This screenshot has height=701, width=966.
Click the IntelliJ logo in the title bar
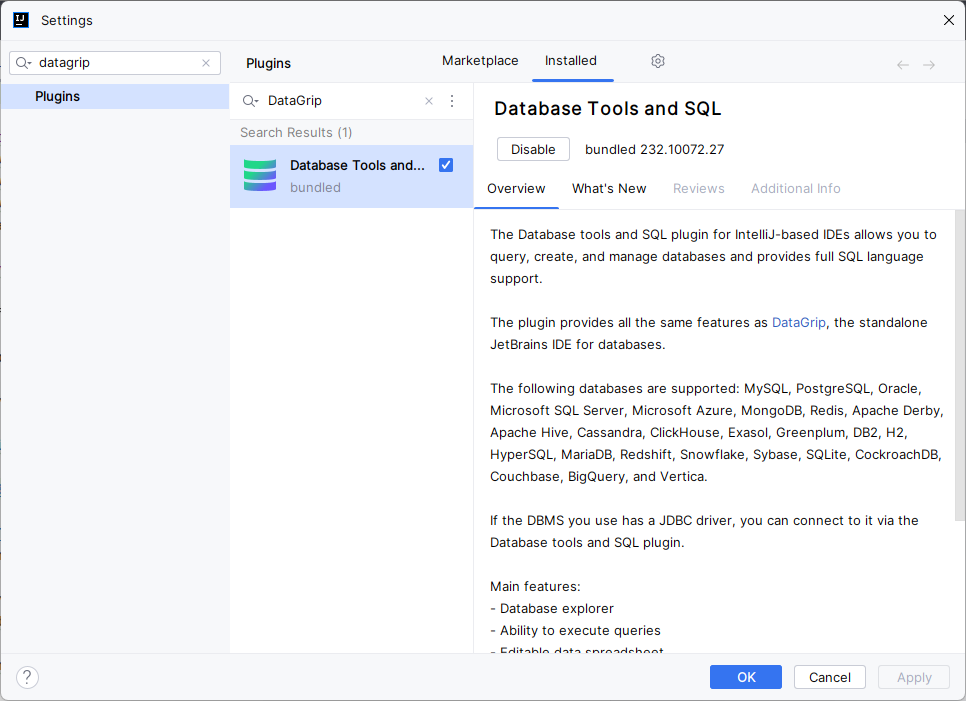[20, 20]
